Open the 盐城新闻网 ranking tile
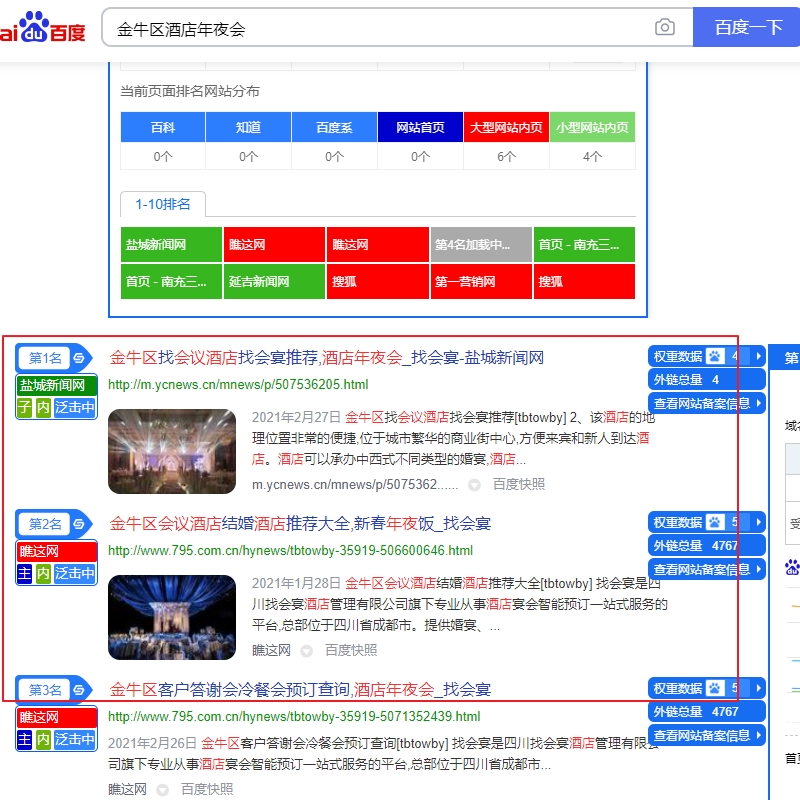The image size is (800, 800). 171,244
